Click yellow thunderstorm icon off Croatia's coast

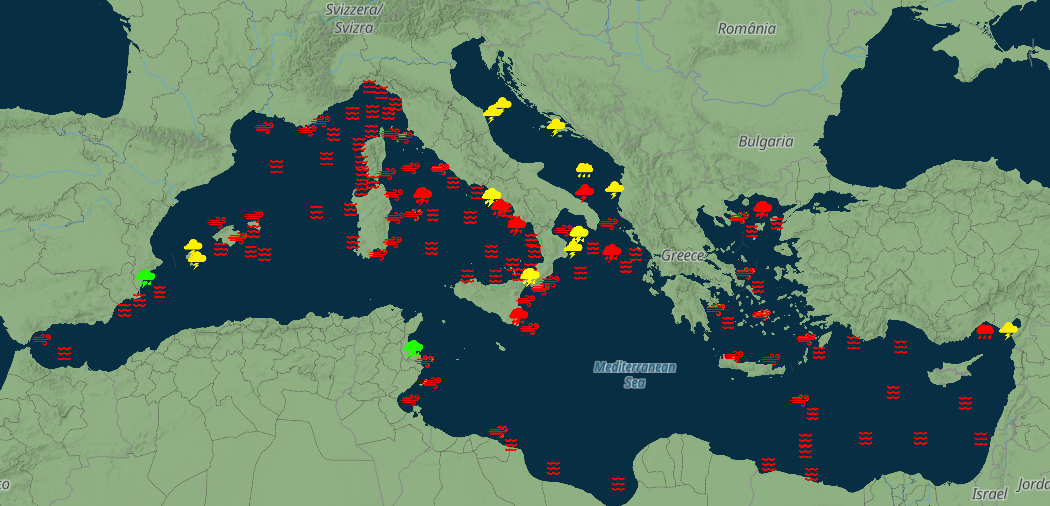coord(556,127)
